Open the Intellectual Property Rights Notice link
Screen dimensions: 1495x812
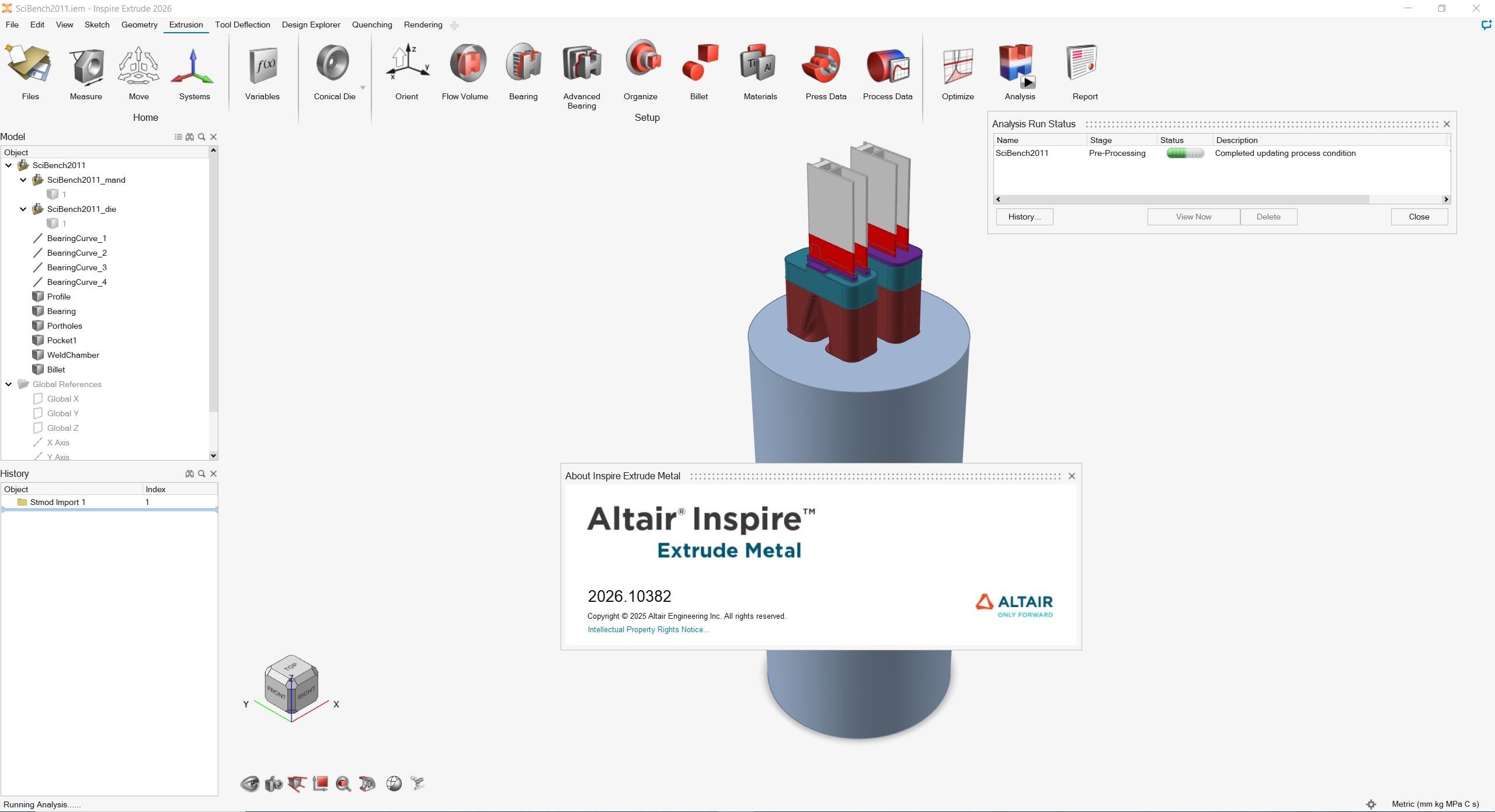click(x=648, y=629)
